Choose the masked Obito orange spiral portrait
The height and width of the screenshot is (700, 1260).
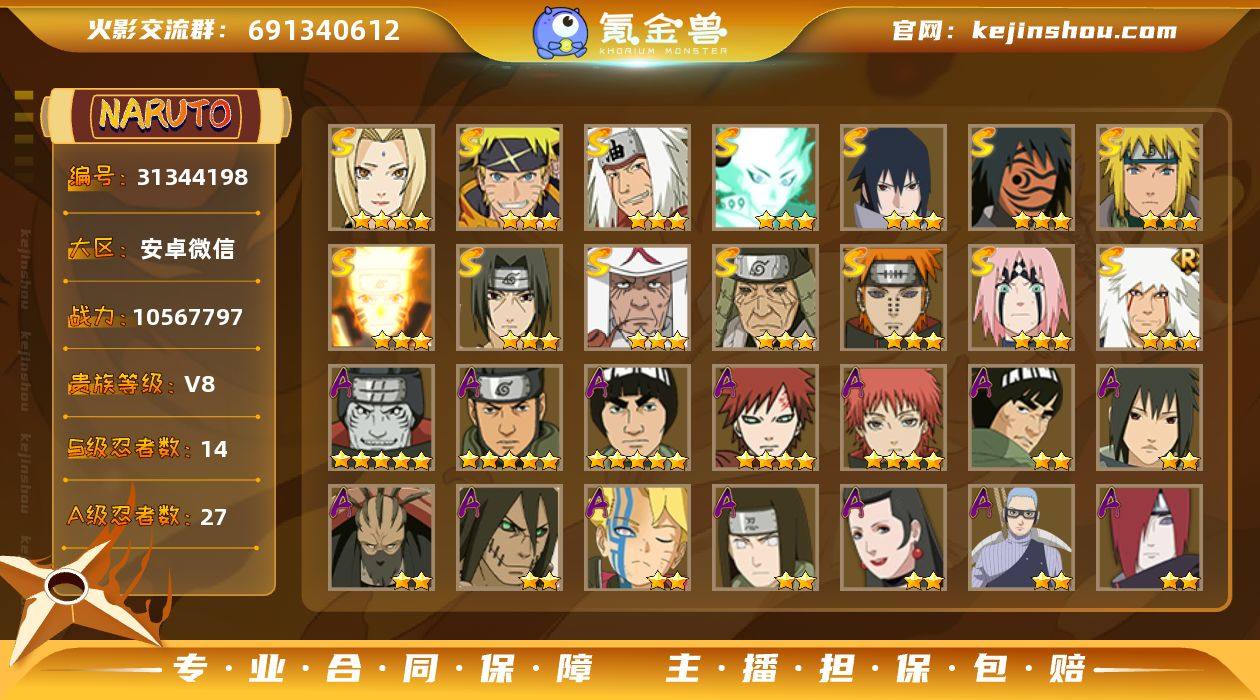coord(1022,178)
